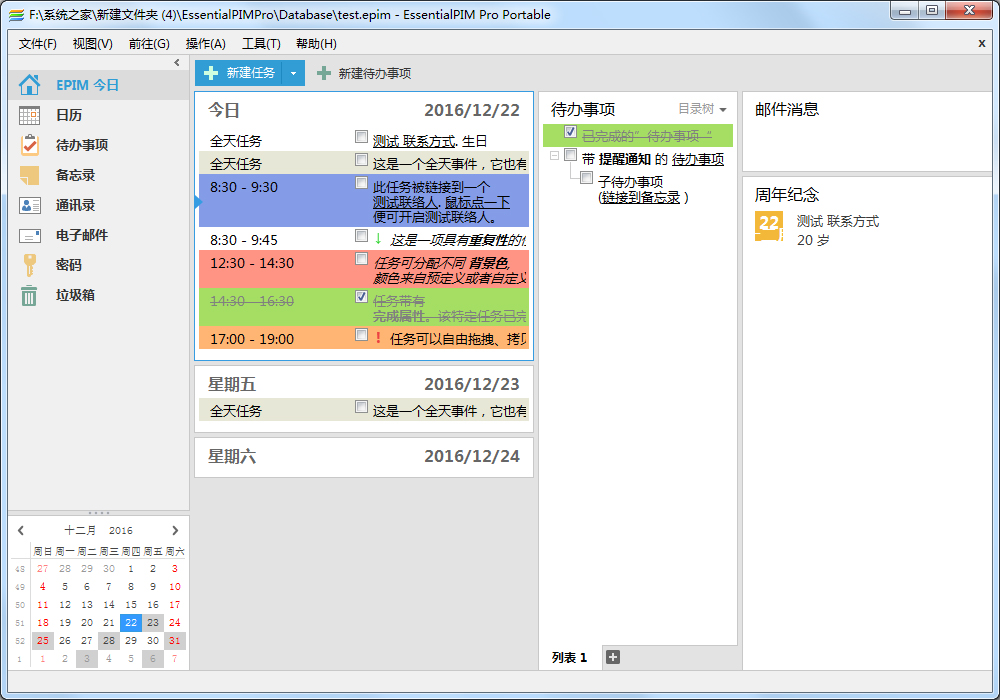
Task: Collapse 带 提醒通知 todo tree node
Action: [x=555, y=156]
